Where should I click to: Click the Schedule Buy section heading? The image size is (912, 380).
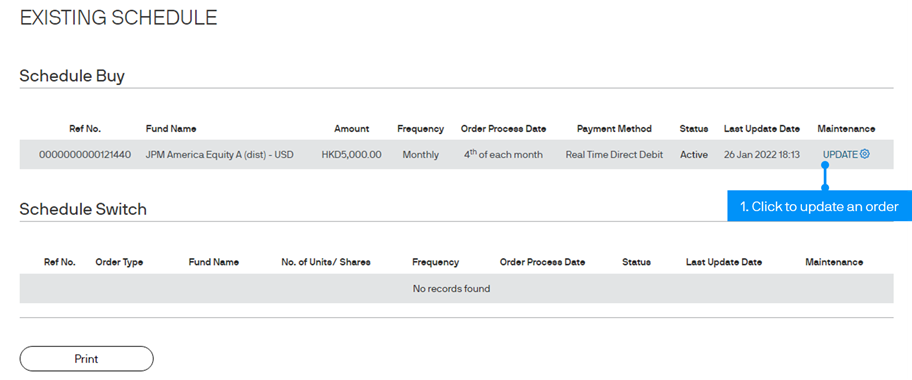point(72,76)
